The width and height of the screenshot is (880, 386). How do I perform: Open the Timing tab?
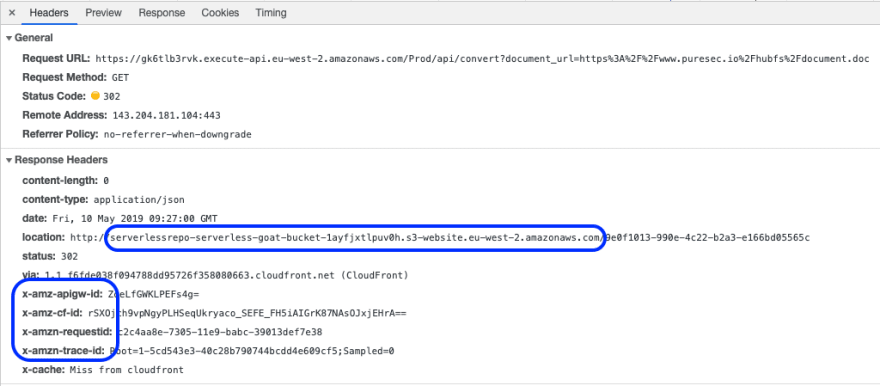[x=271, y=12]
